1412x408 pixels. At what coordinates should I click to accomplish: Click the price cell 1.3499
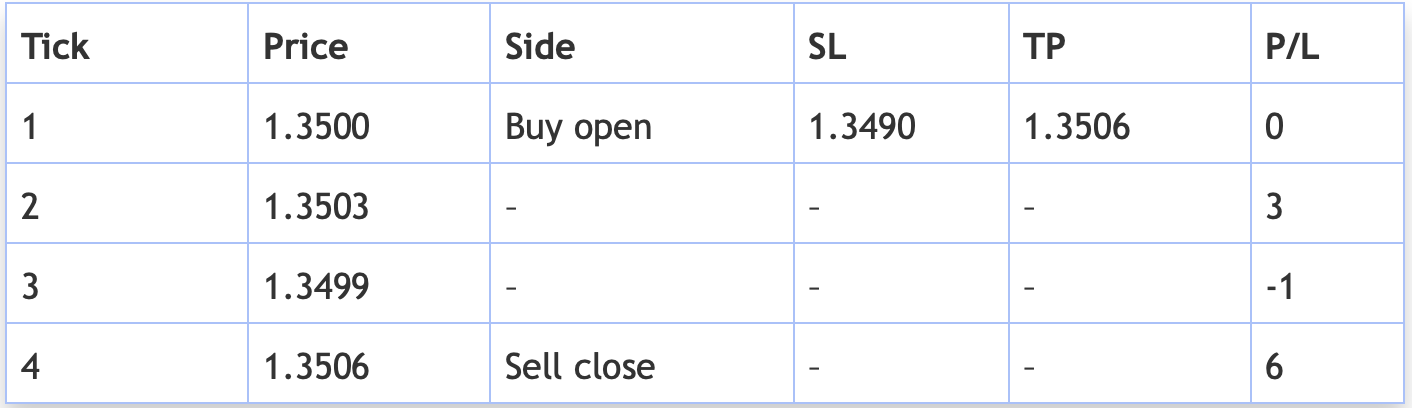pyautogui.click(x=316, y=287)
